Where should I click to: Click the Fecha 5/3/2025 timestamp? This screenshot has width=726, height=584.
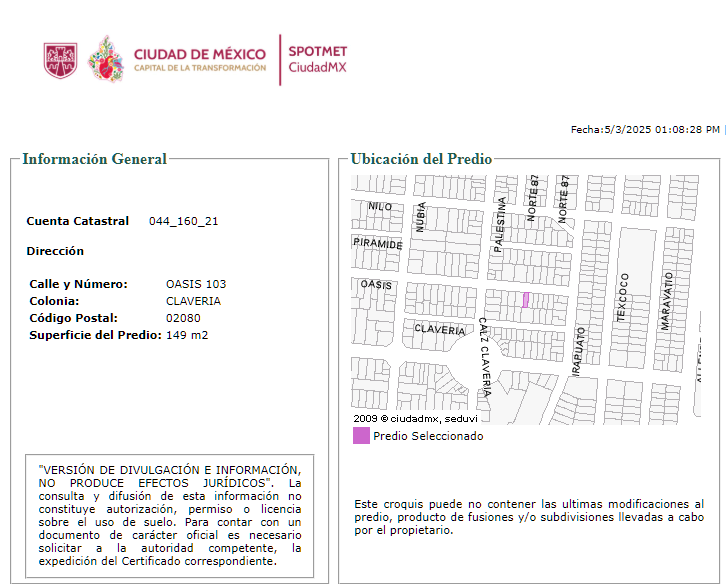pos(645,130)
